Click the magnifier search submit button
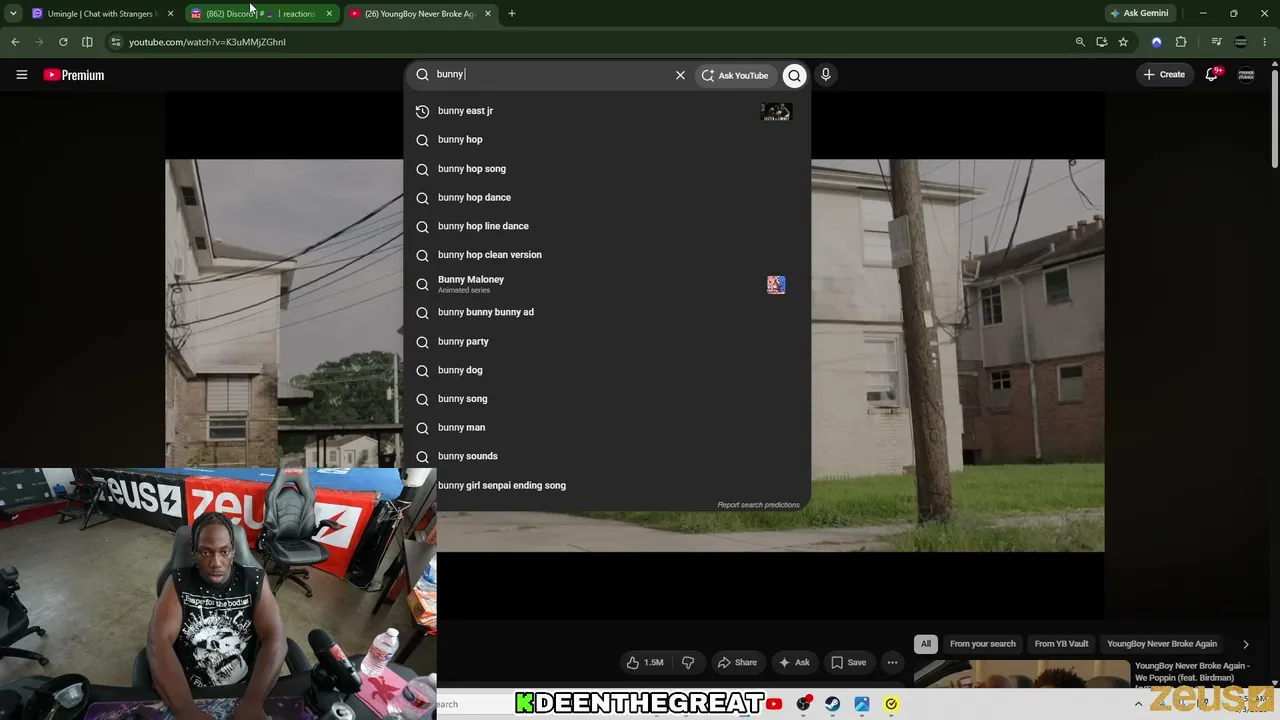 coord(794,75)
